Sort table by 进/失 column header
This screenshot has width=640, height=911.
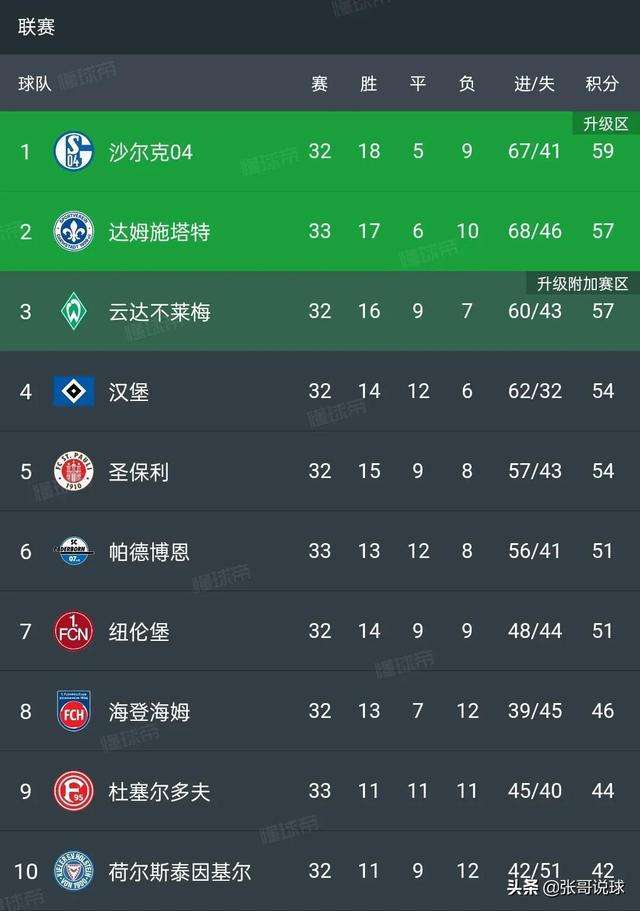[x=534, y=84]
